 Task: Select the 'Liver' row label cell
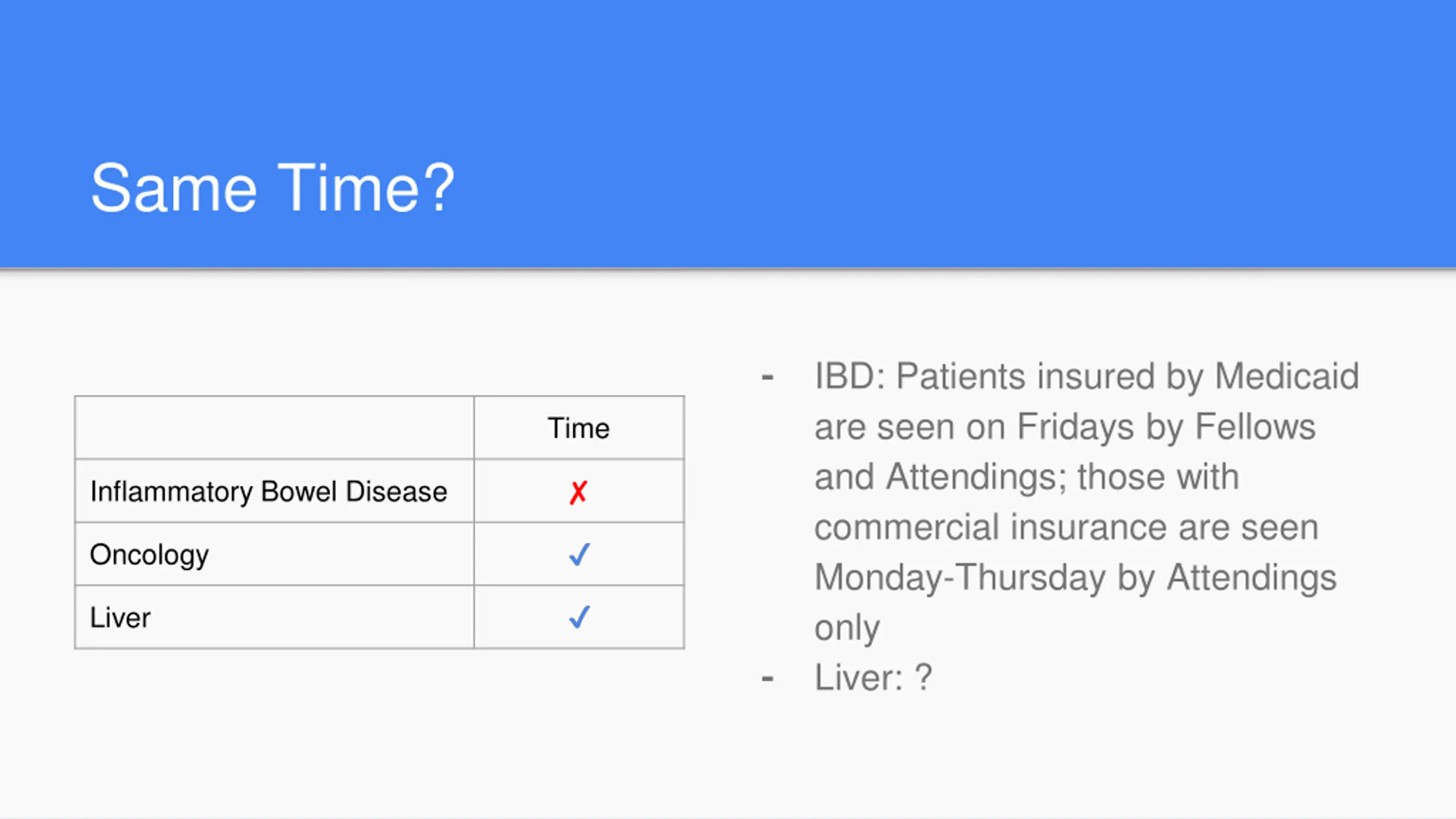tap(275, 617)
